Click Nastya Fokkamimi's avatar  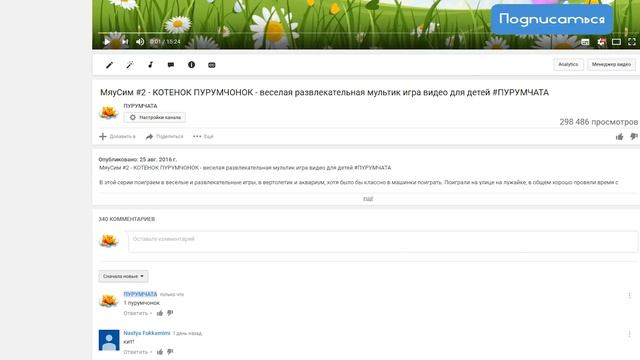pyautogui.click(x=109, y=340)
